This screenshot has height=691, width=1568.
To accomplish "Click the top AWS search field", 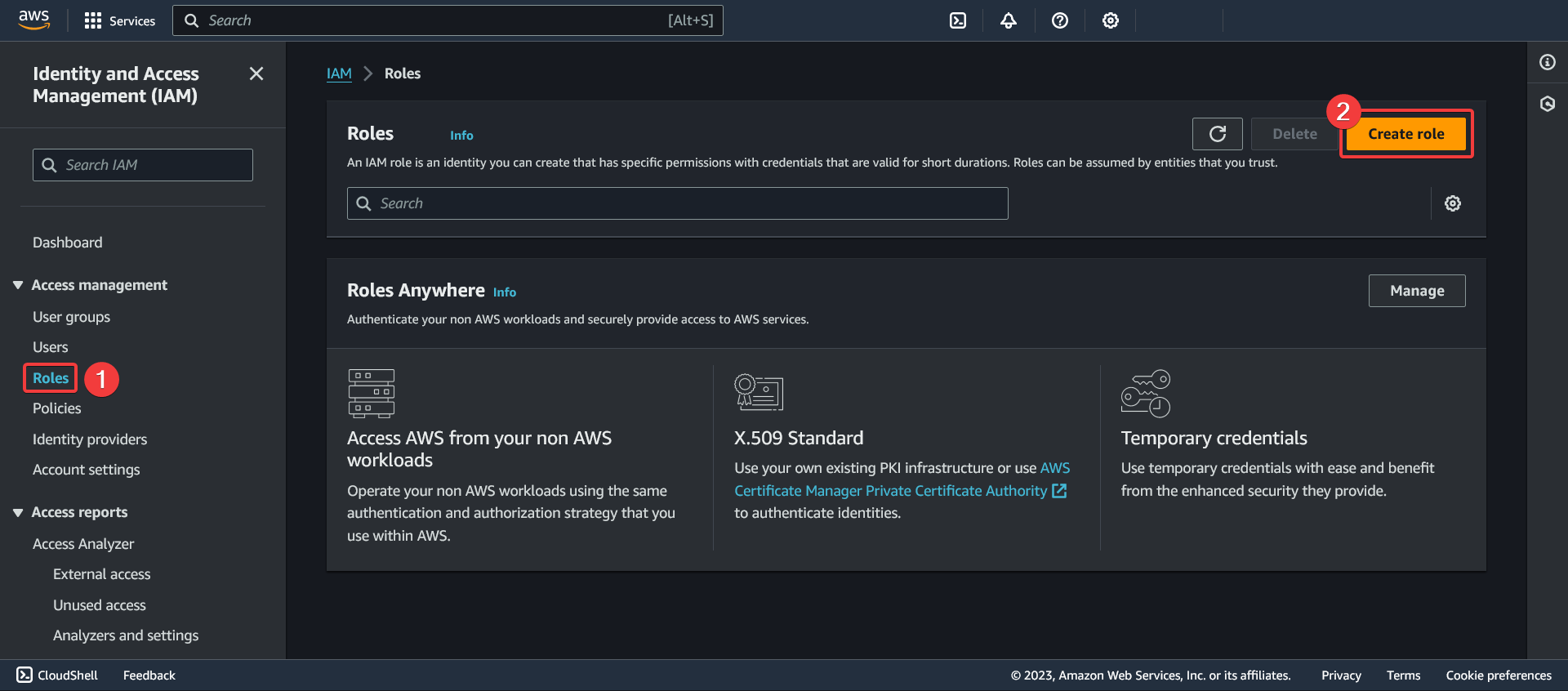I will tap(448, 20).
